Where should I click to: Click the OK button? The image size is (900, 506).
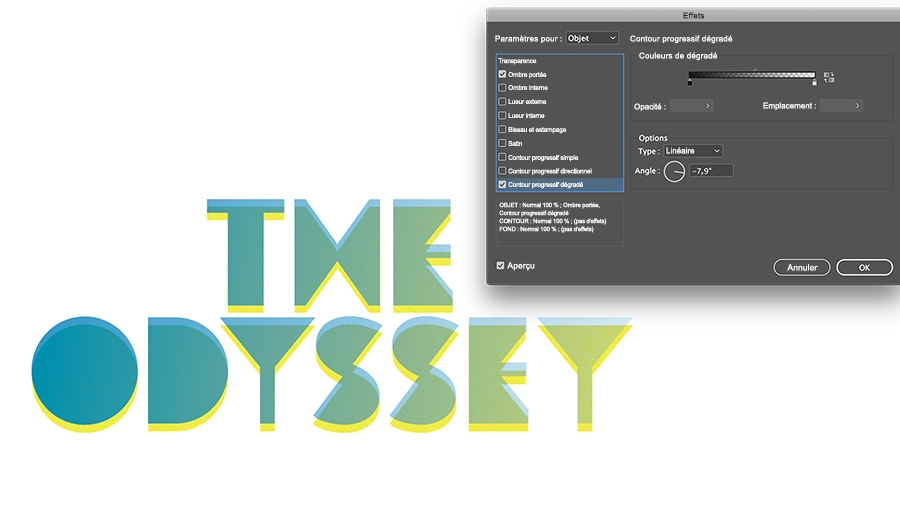coord(864,267)
